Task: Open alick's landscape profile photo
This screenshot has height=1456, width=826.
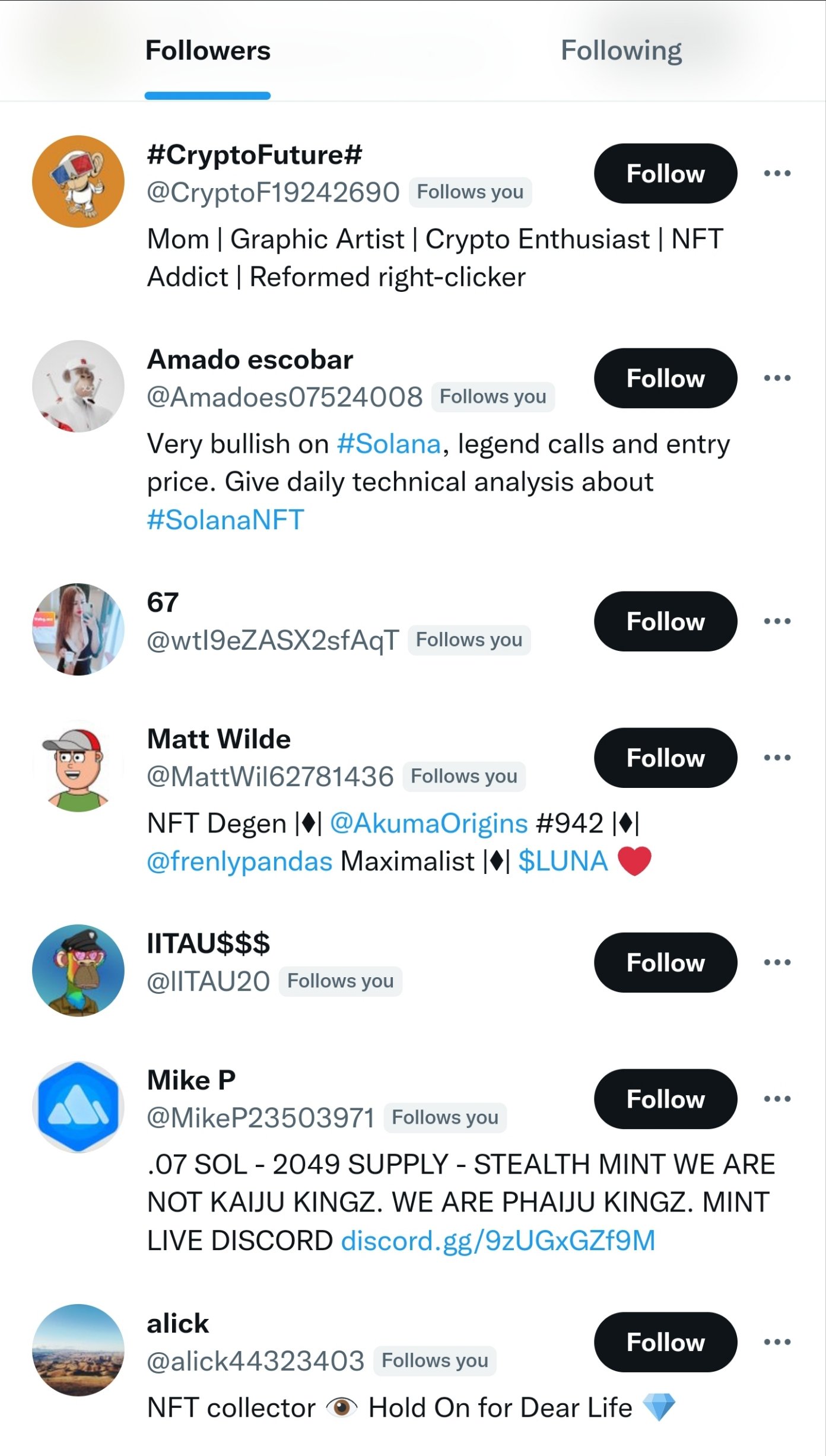Action: 78,1350
